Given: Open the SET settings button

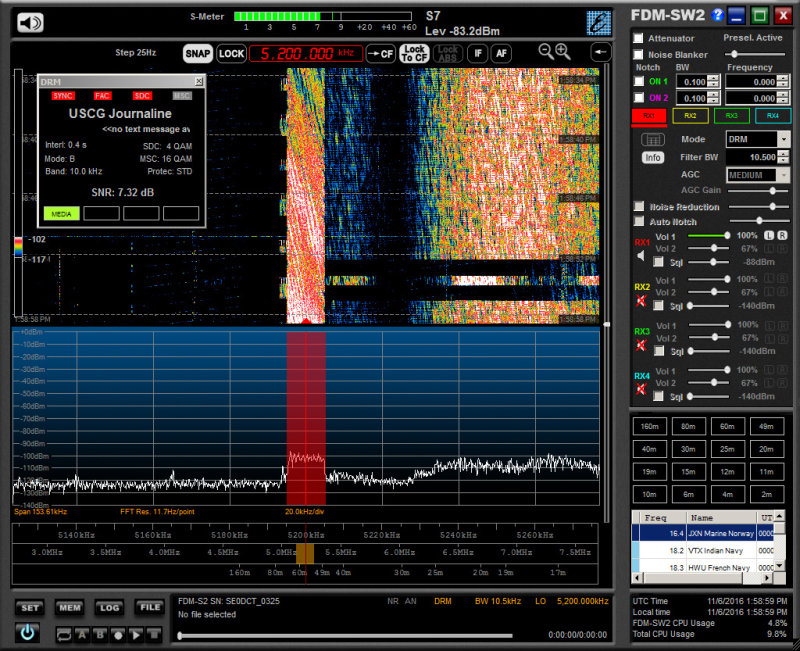Looking at the screenshot, I should (30, 608).
